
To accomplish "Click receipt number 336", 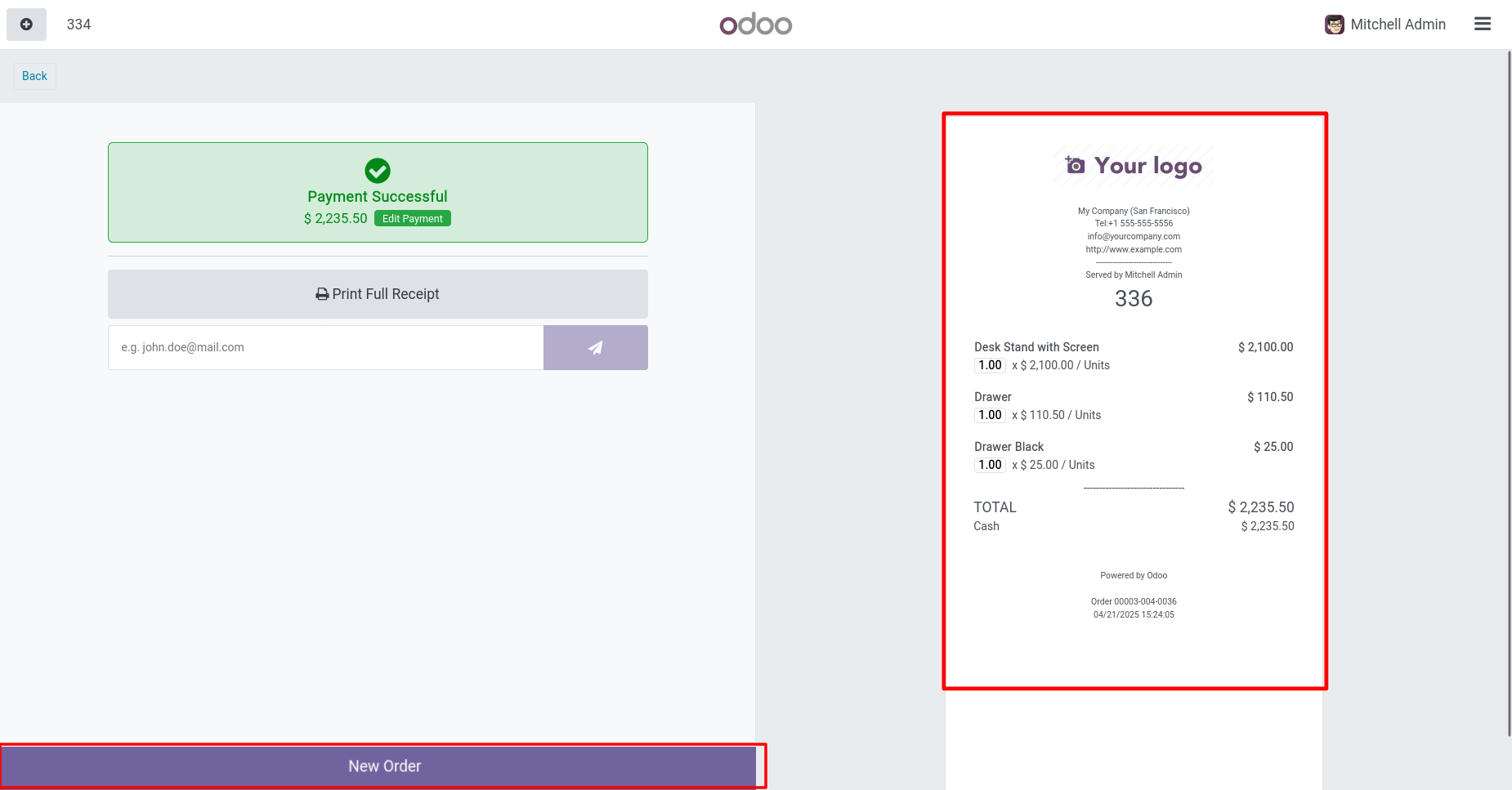I will [x=1134, y=299].
